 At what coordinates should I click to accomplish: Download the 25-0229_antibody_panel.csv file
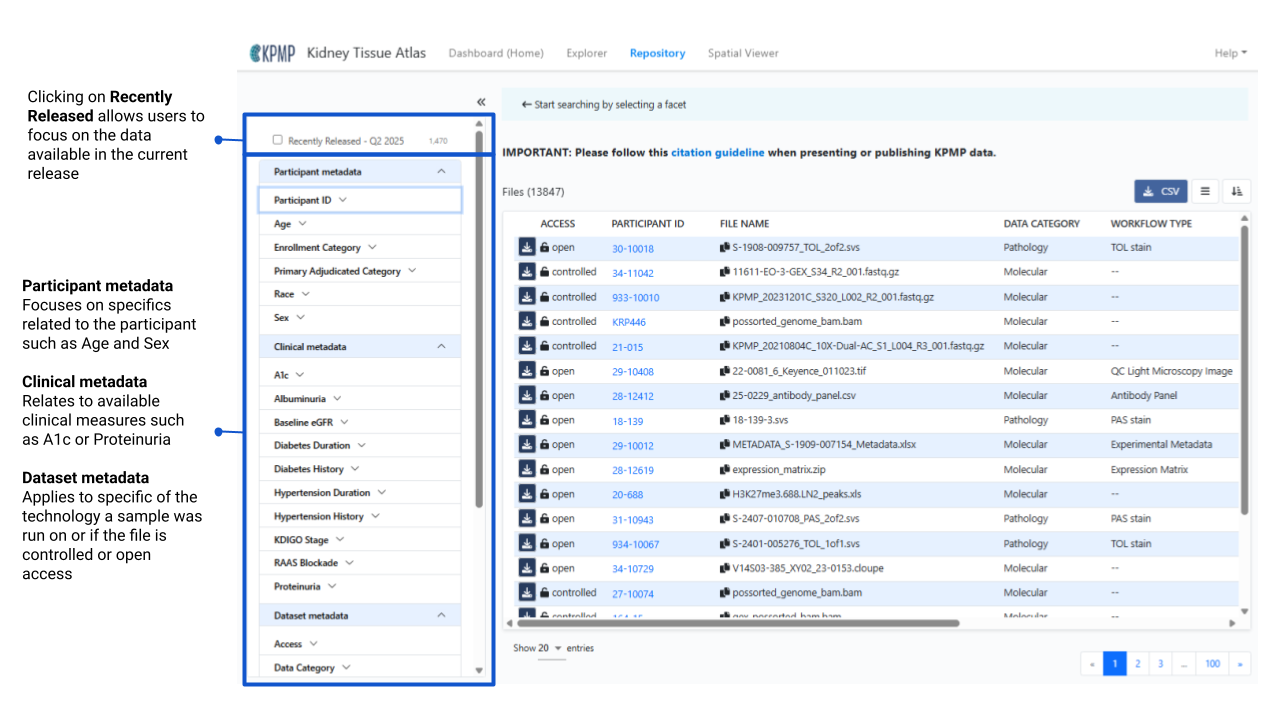pos(527,395)
